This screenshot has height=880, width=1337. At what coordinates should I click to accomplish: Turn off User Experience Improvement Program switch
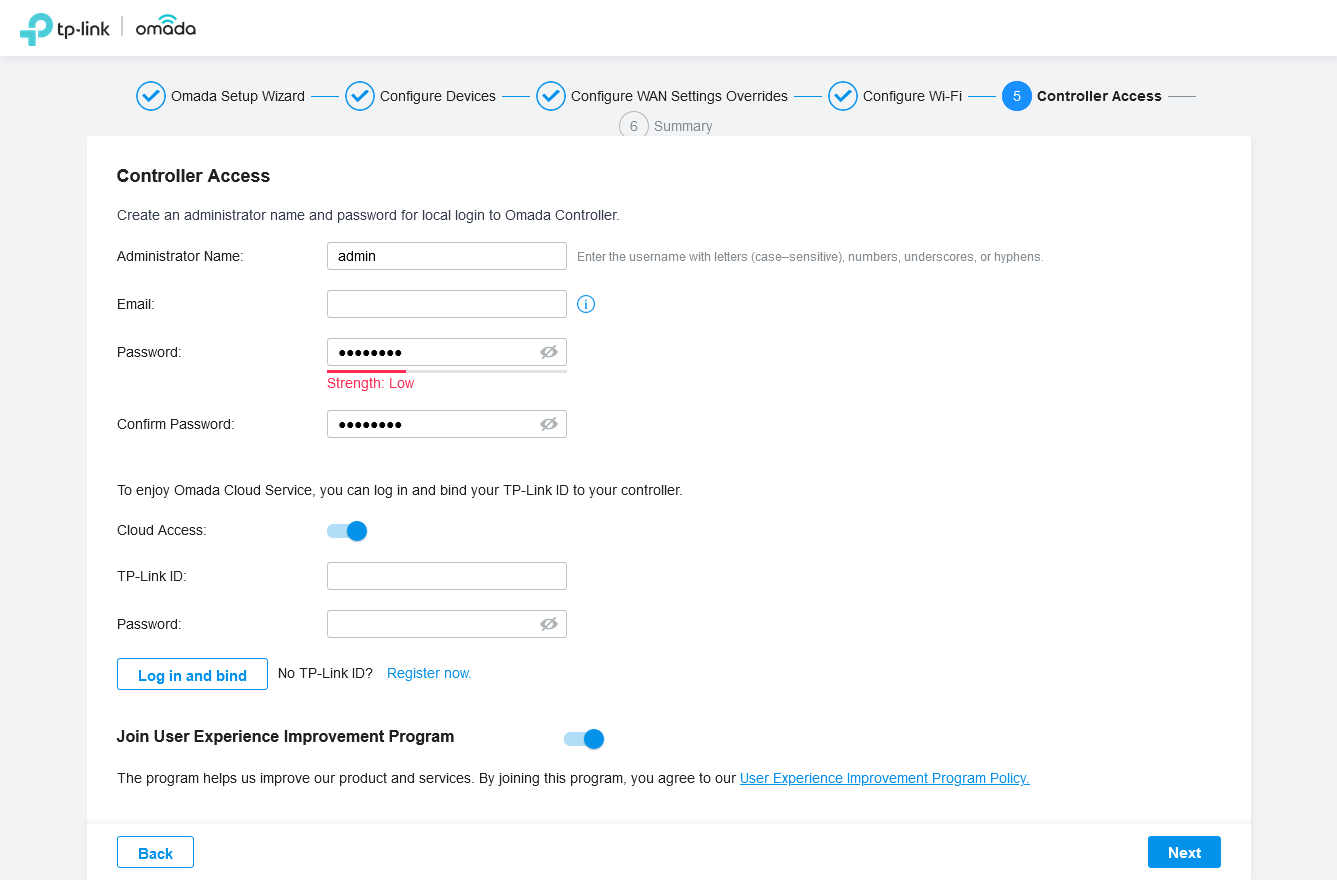click(585, 739)
